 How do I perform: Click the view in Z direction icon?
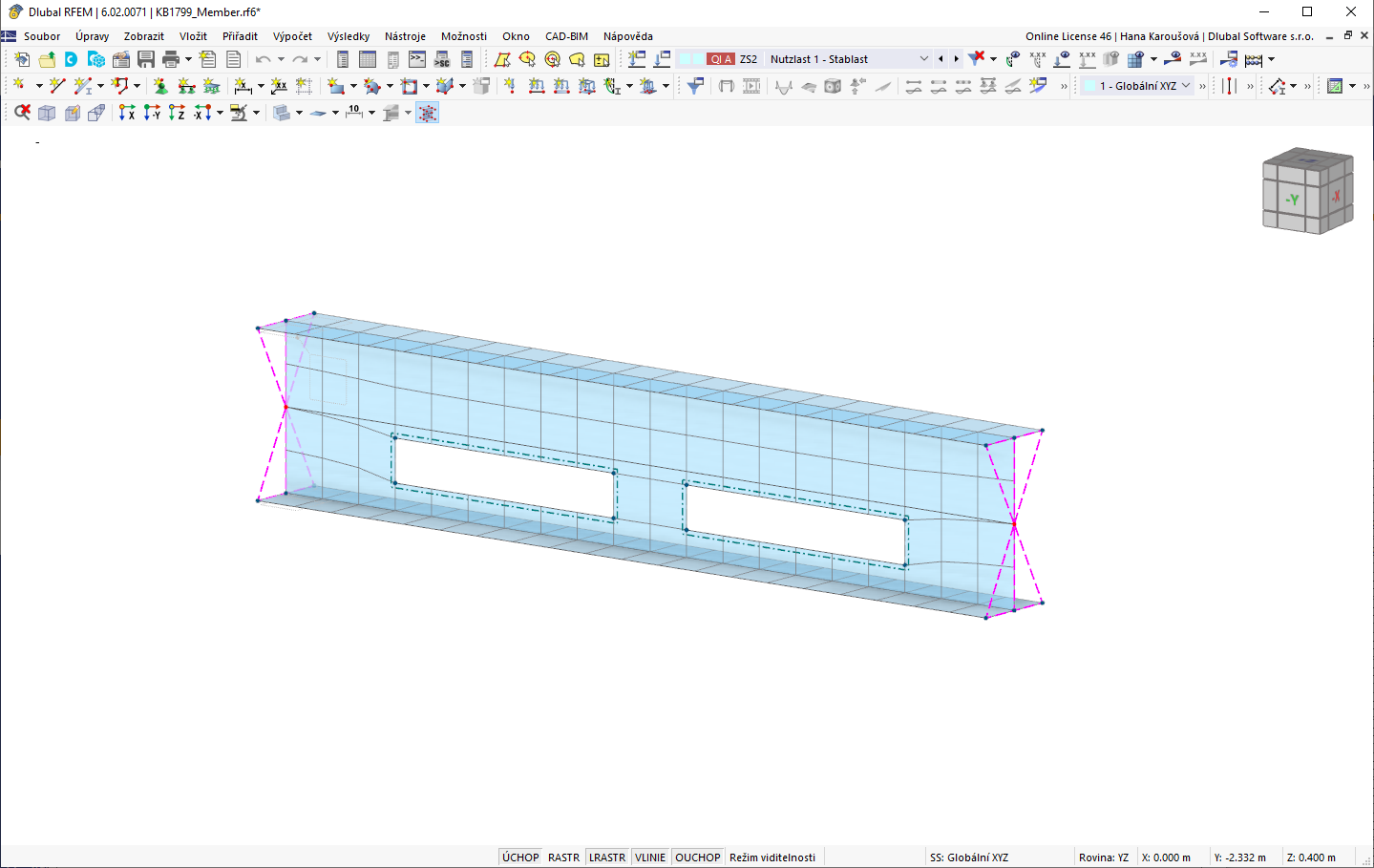[x=177, y=113]
